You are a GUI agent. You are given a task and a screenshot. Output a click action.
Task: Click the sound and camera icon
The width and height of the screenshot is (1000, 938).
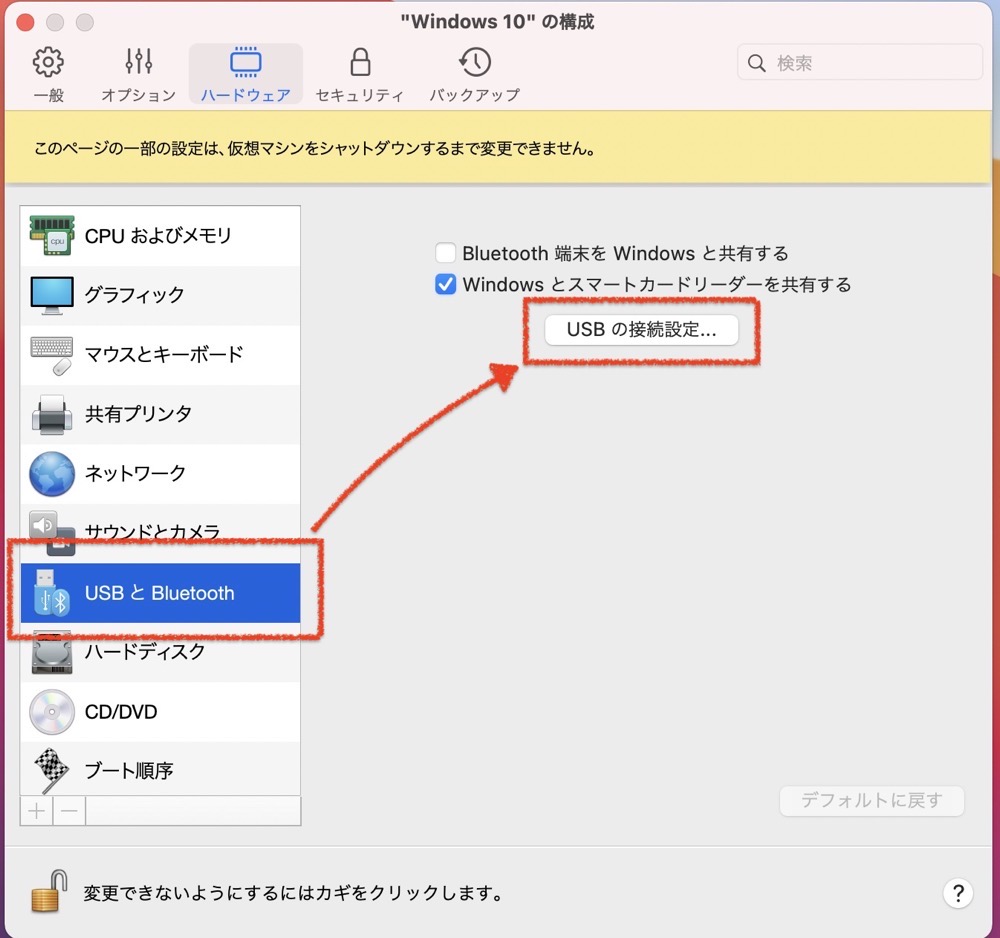(x=52, y=533)
